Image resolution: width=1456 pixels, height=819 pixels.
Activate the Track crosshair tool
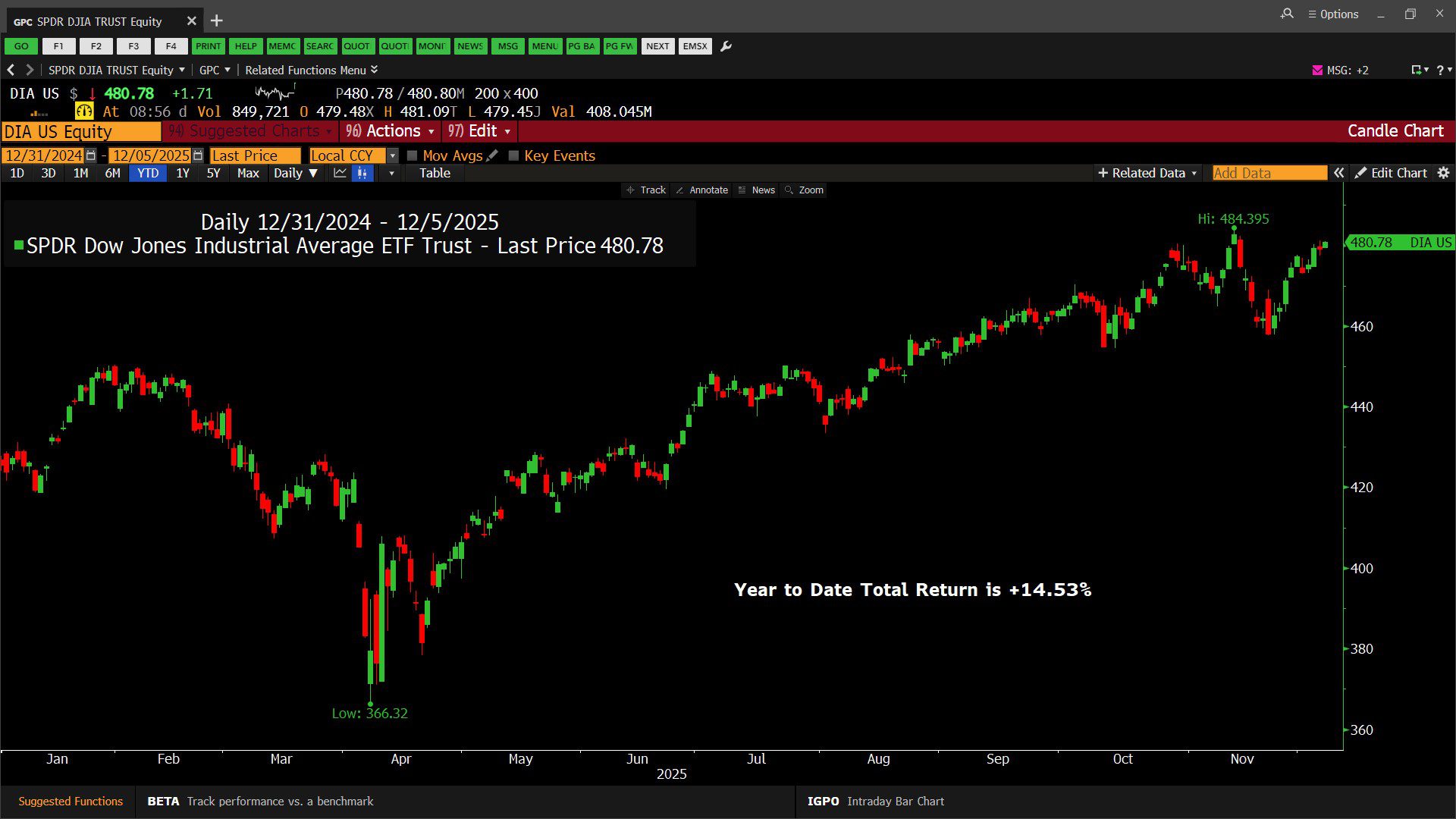click(x=646, y=190)
